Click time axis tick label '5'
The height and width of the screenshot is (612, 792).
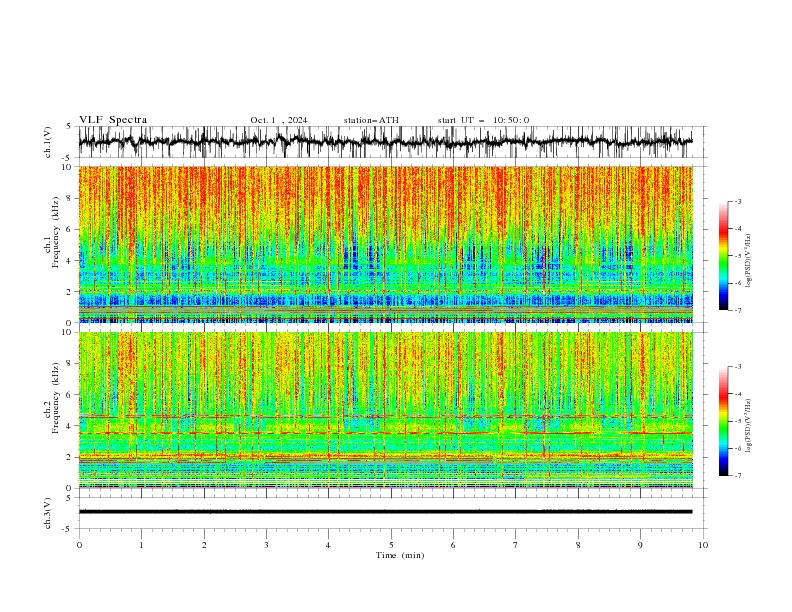pyautogui.click(x=391, y=545)
